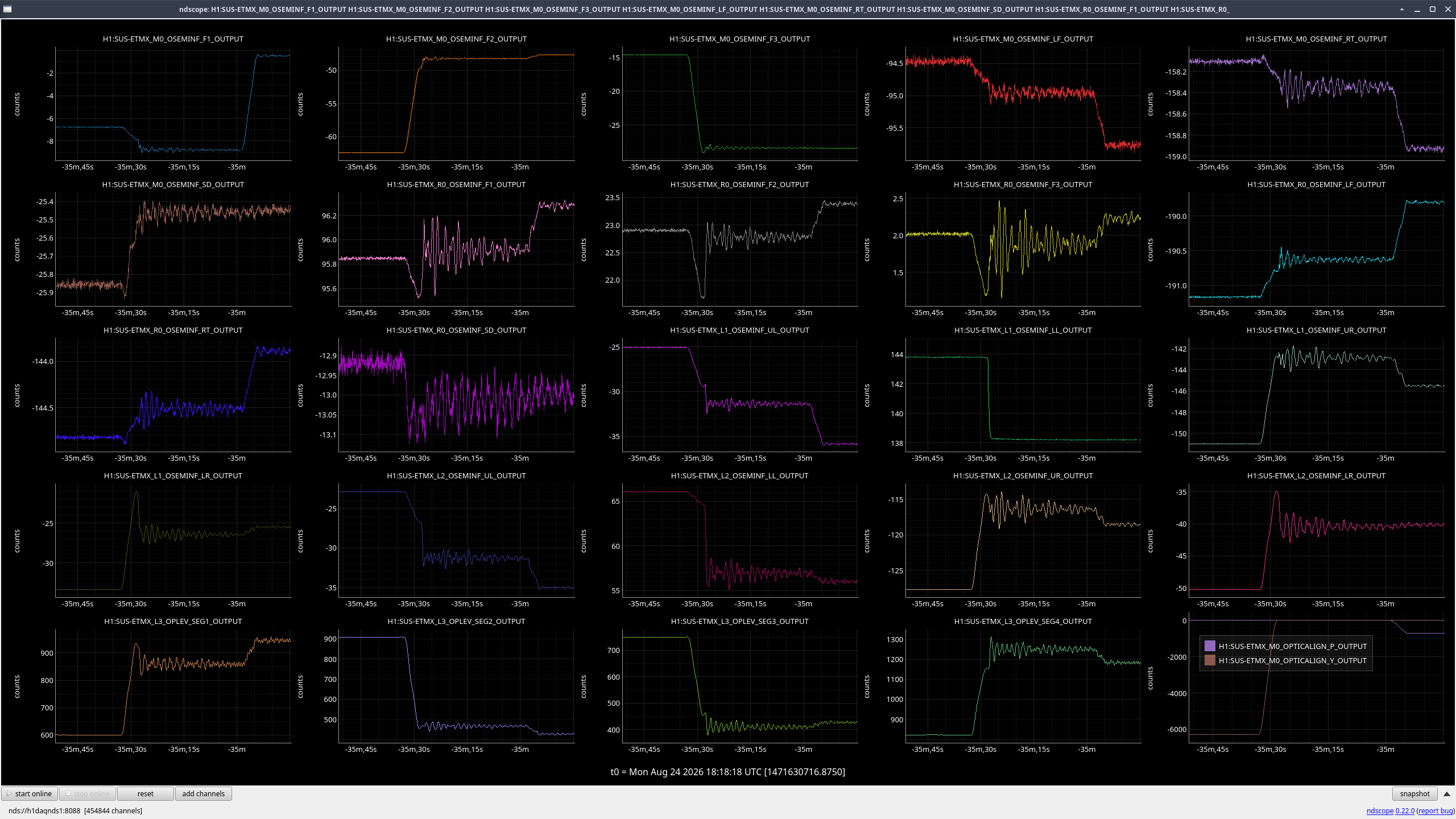1456x819 pixels.
Task: Select the H1:SUS-ETMX_M0_OPTICALIGN_Y_OUTPUT legend label
Action: [1292, 660]
